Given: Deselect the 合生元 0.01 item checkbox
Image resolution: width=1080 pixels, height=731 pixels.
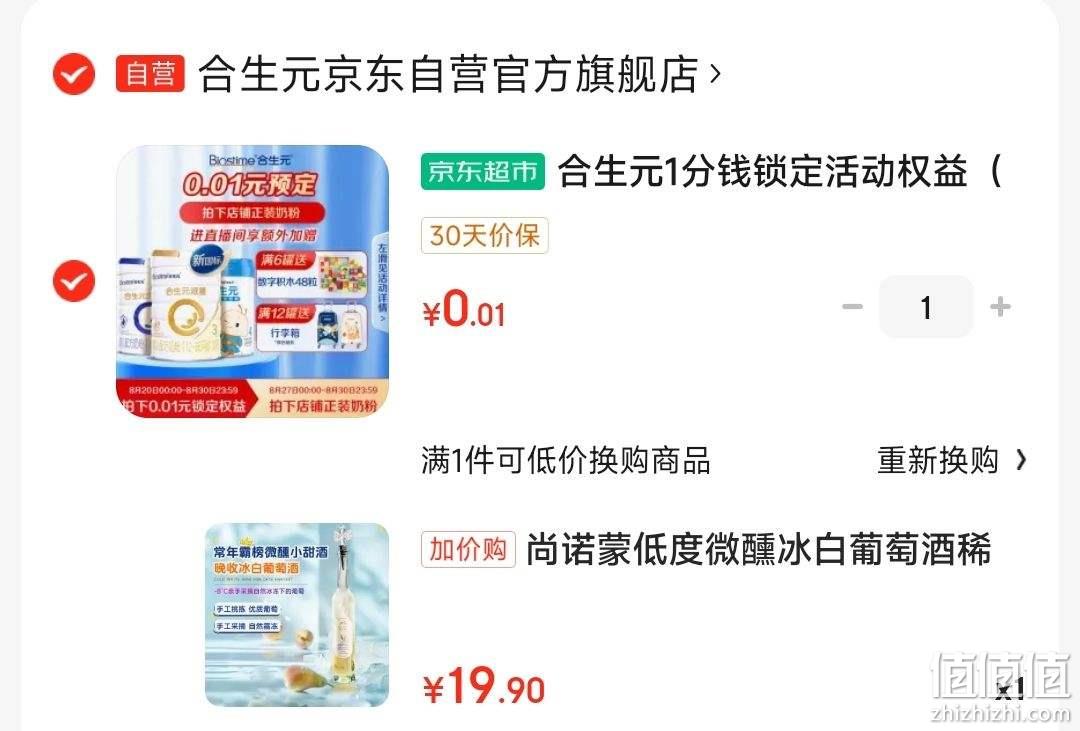Looking at the screenshot, I should (74, 280).
